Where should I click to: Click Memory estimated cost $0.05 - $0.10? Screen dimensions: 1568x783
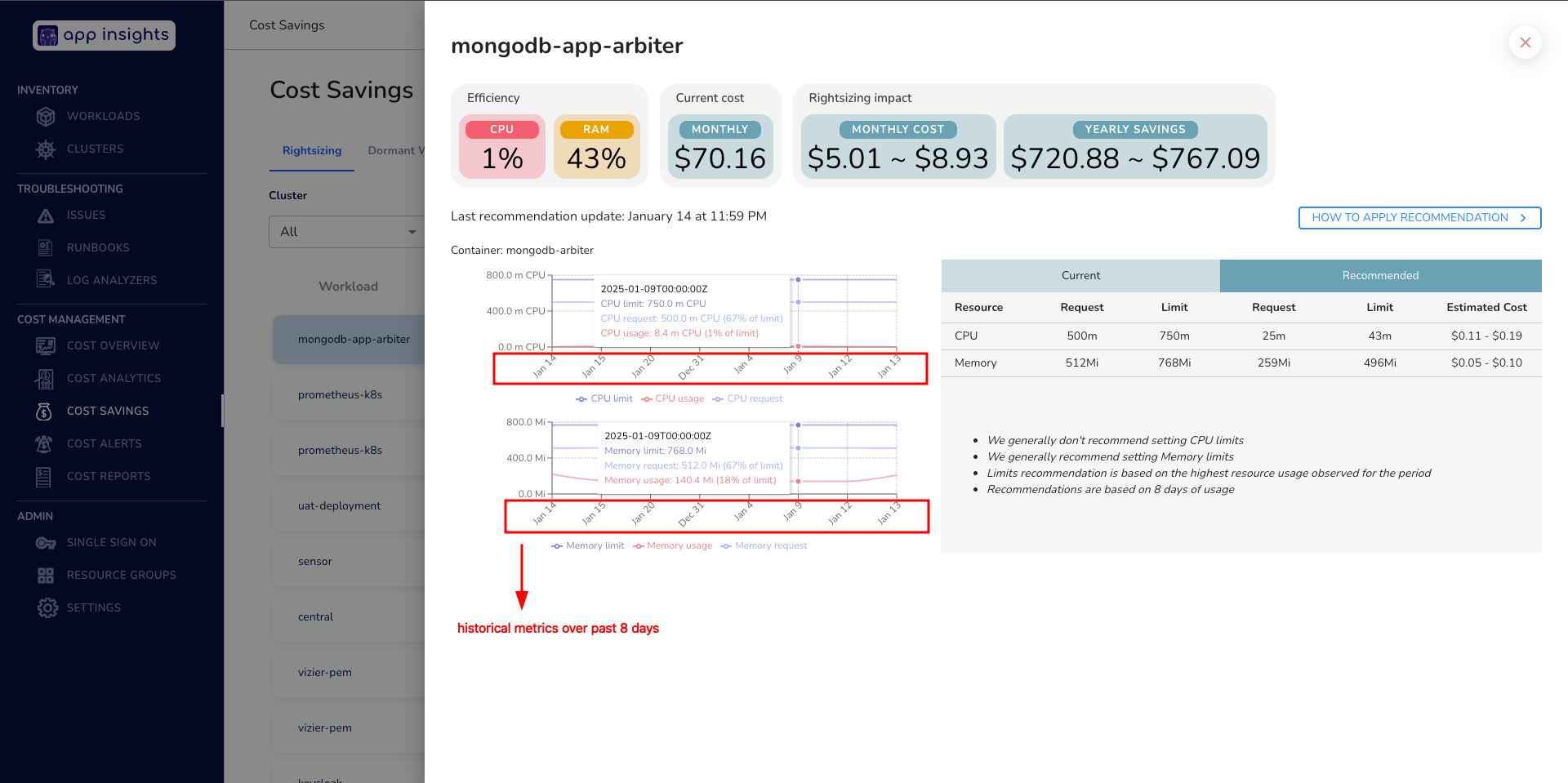point(1486,363)
